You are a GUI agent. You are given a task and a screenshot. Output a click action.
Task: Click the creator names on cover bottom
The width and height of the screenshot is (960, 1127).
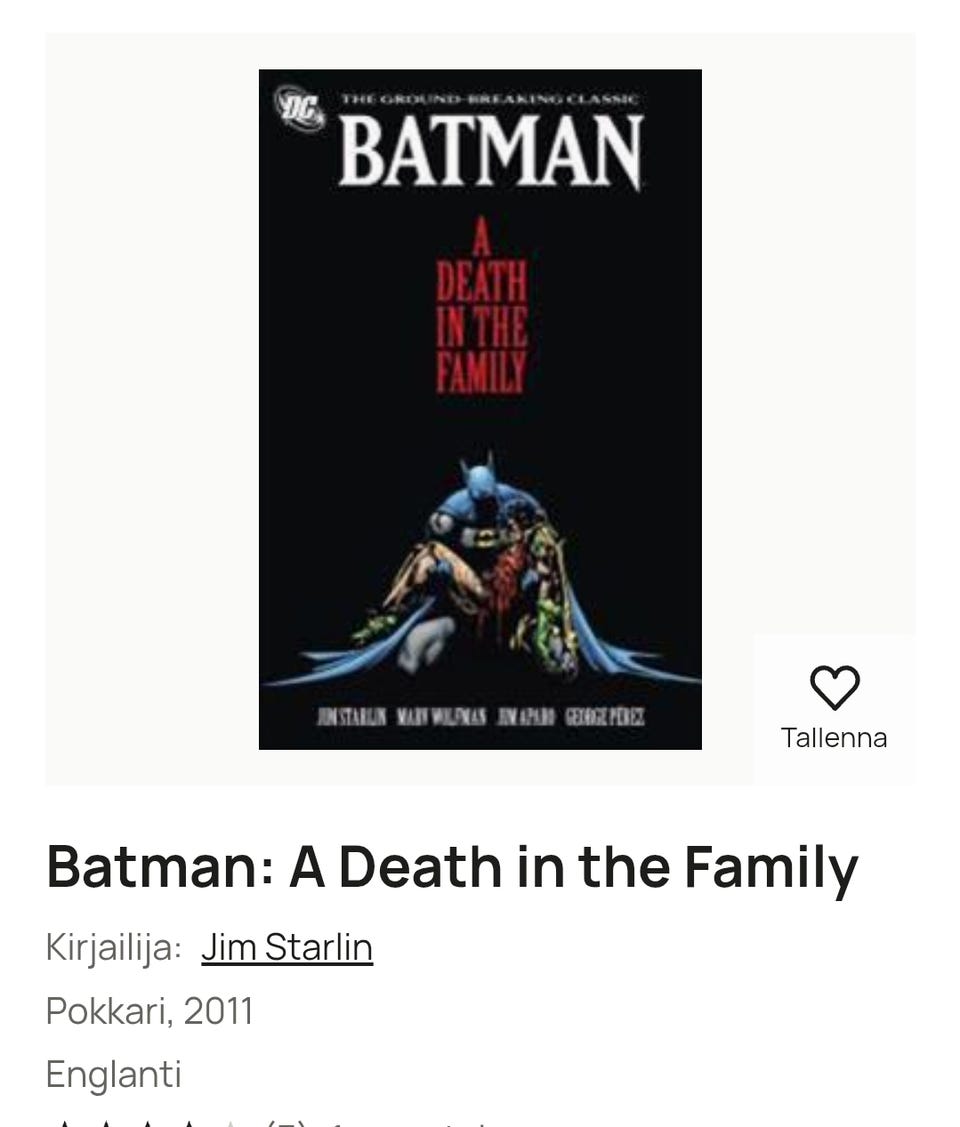click(x=480, y=716)
